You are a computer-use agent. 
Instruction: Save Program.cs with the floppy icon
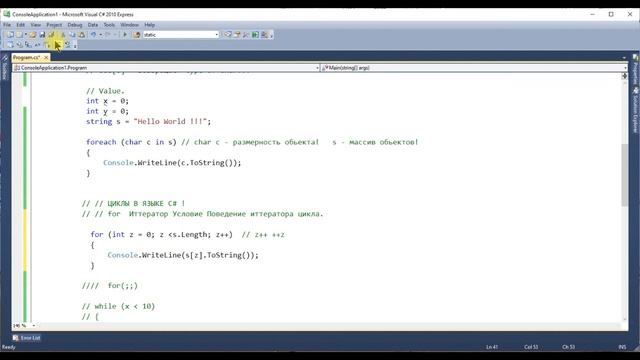(42, 35)
